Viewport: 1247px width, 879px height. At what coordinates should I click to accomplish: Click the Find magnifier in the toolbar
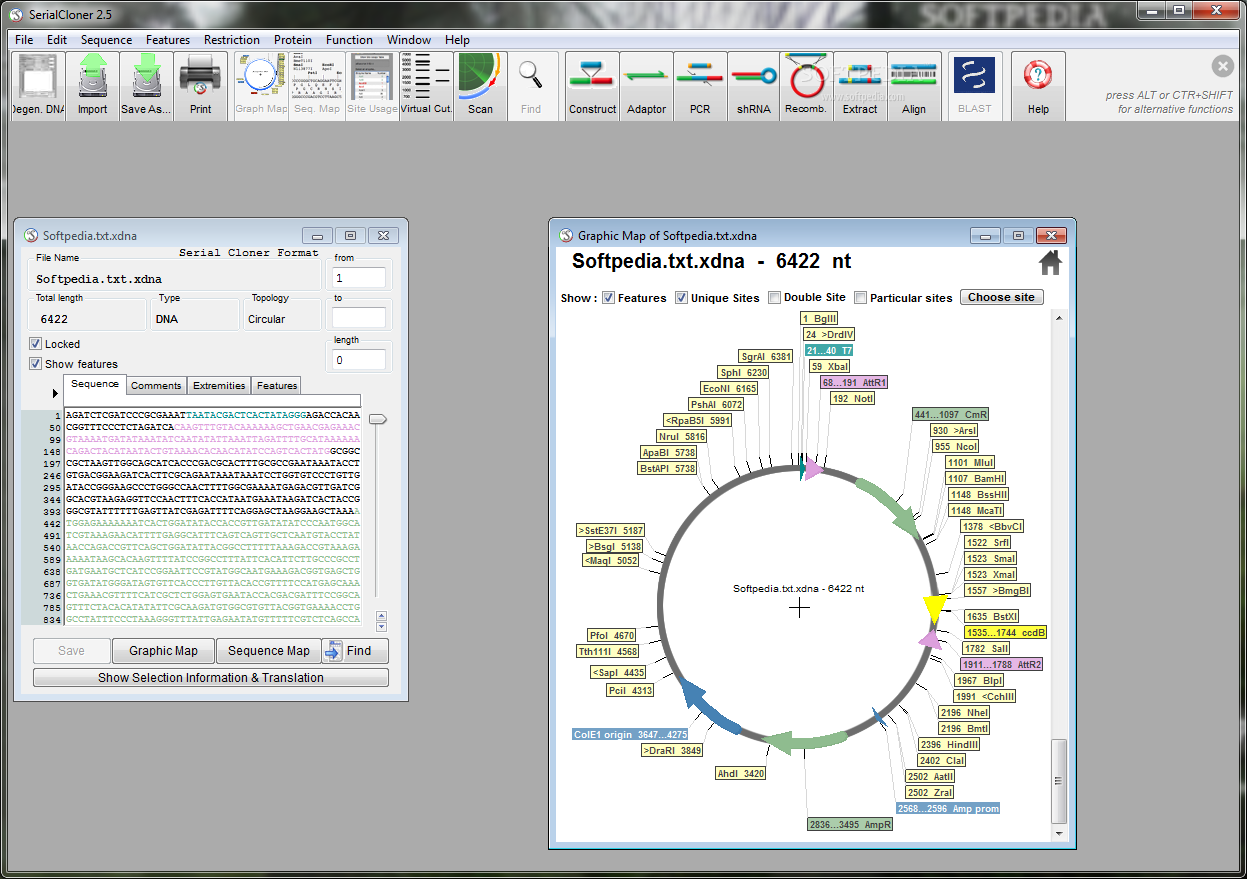[x=531, y=86]
